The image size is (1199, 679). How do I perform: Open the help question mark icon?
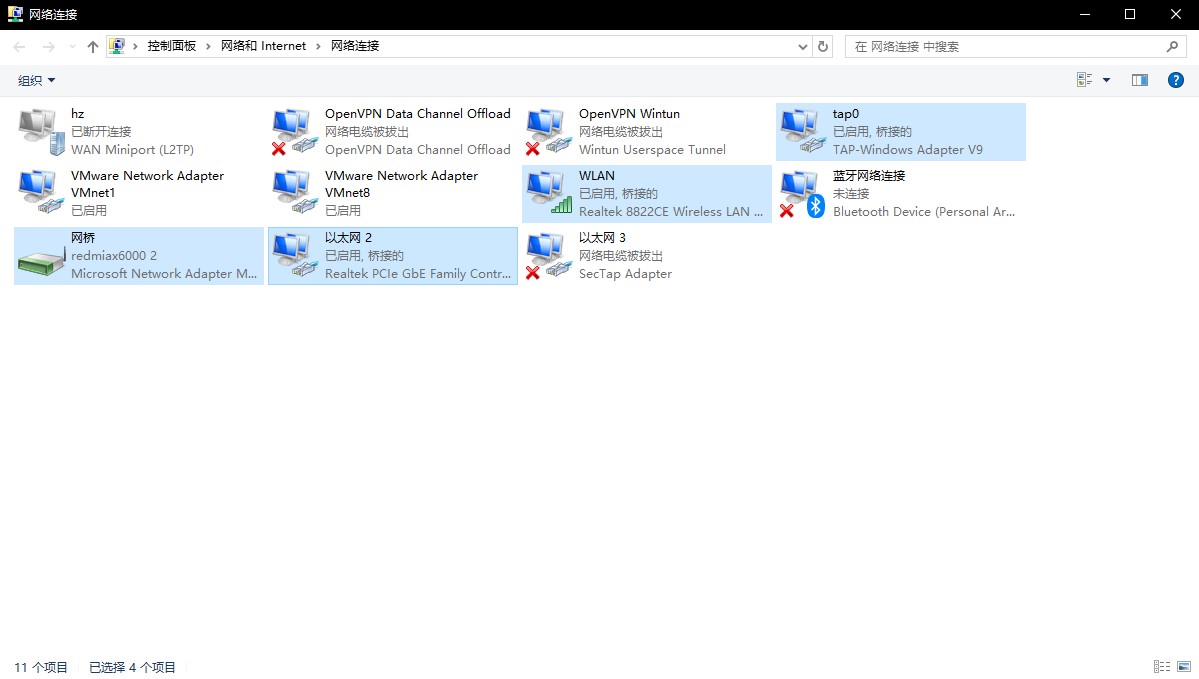tap(1176, 80)
